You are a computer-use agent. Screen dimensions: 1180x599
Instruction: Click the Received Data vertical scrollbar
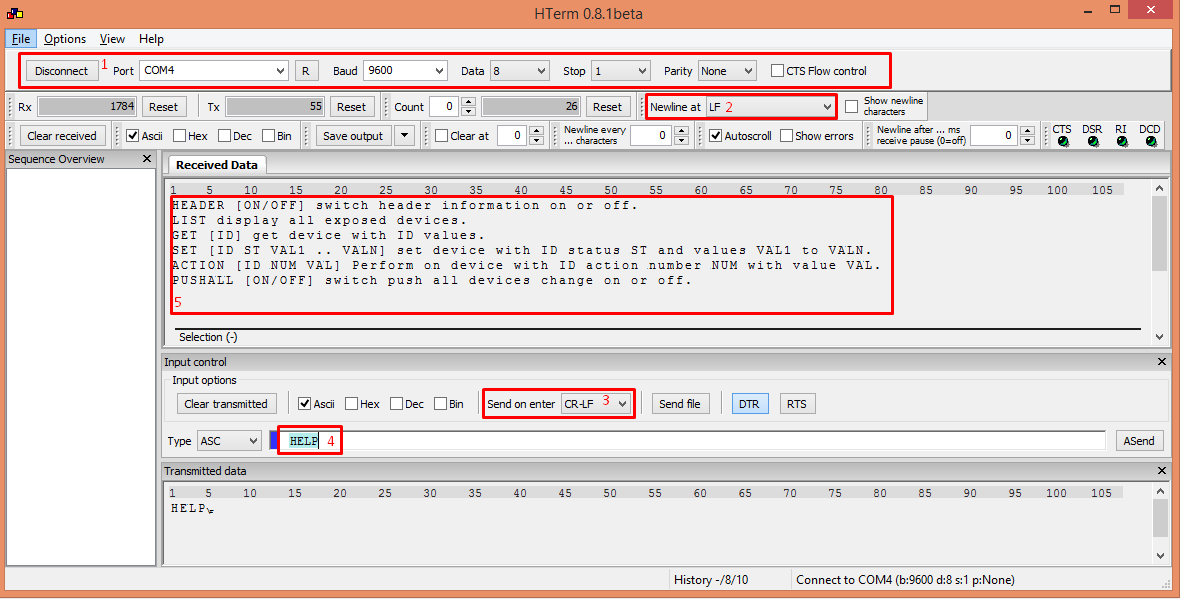(1159, 262)
